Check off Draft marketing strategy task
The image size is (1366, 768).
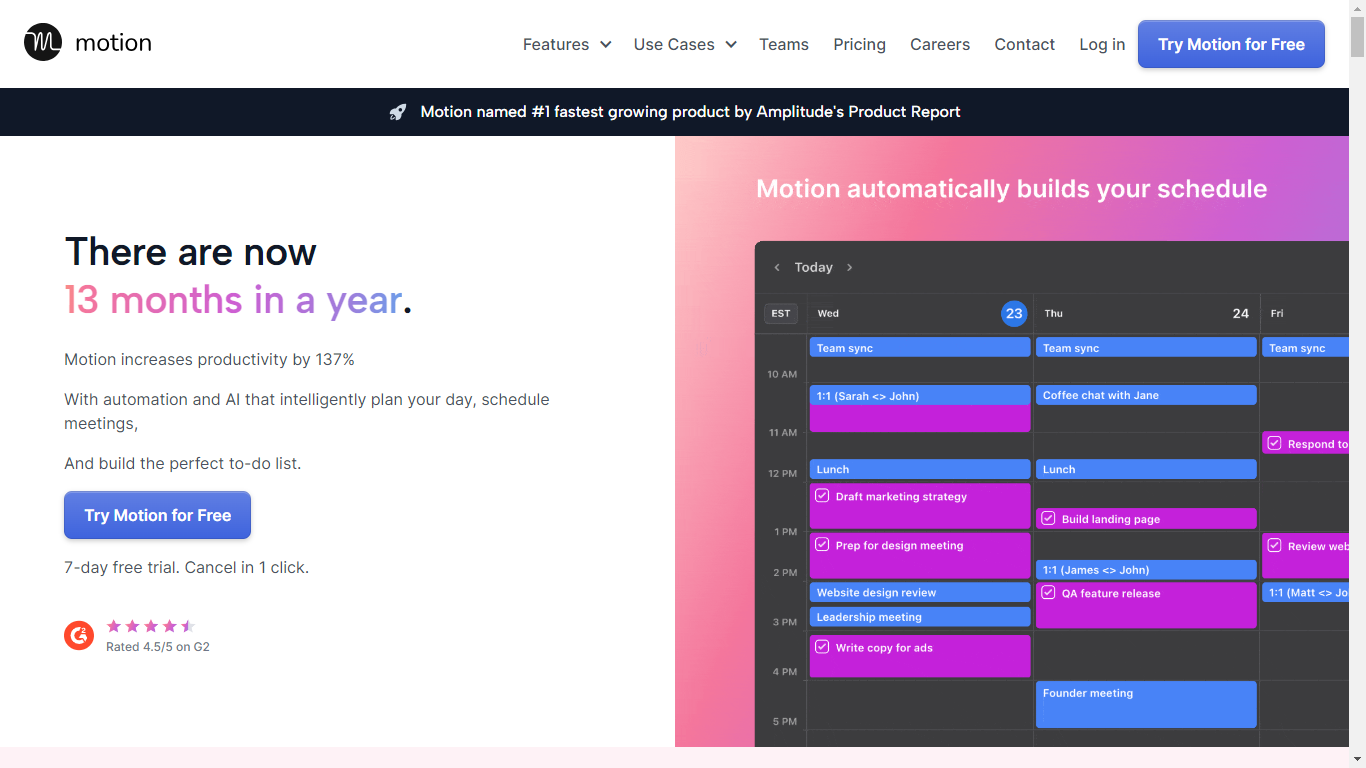coord(822,496)
